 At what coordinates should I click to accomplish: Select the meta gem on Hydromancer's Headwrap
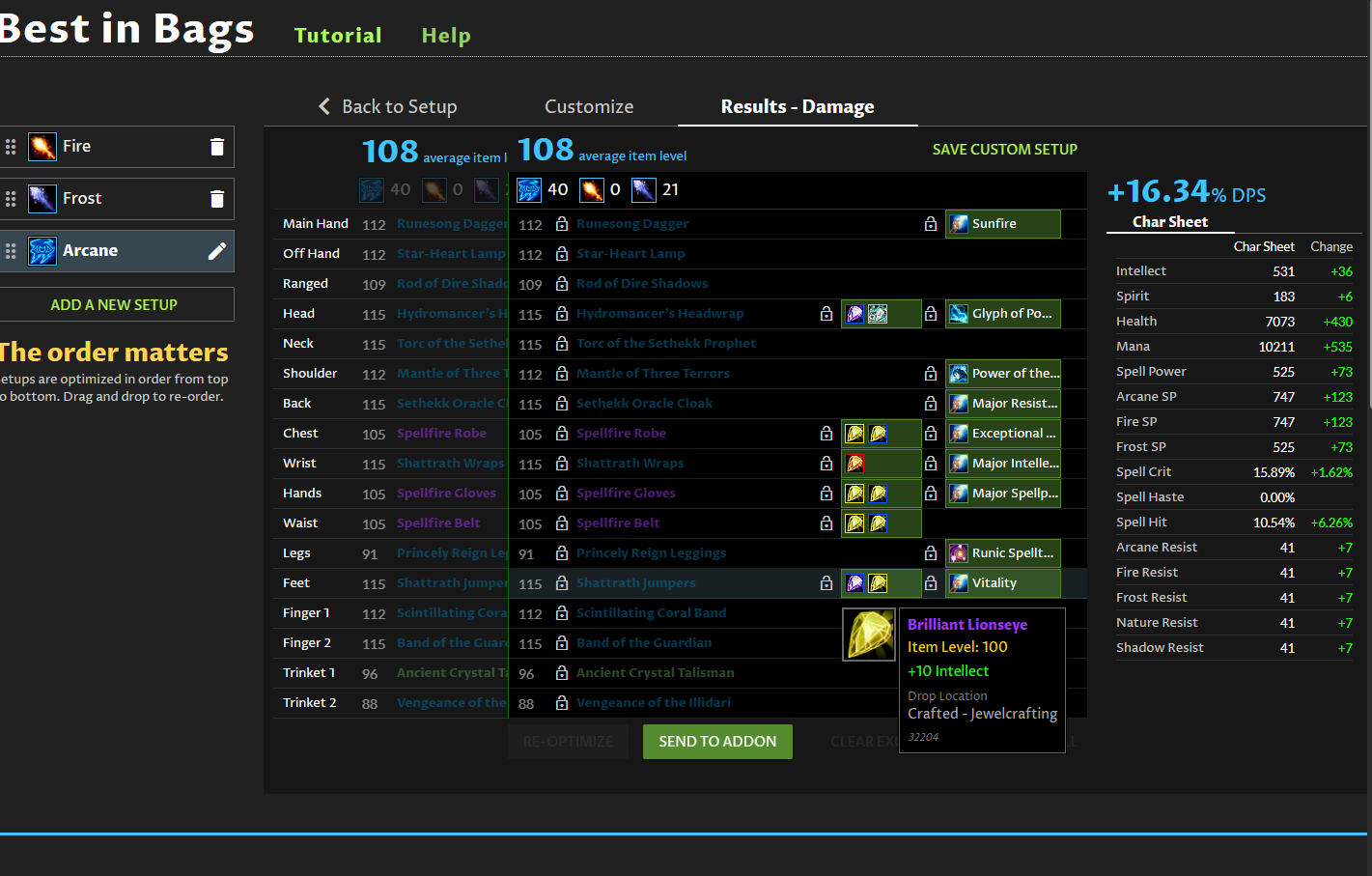click(878, 314)
